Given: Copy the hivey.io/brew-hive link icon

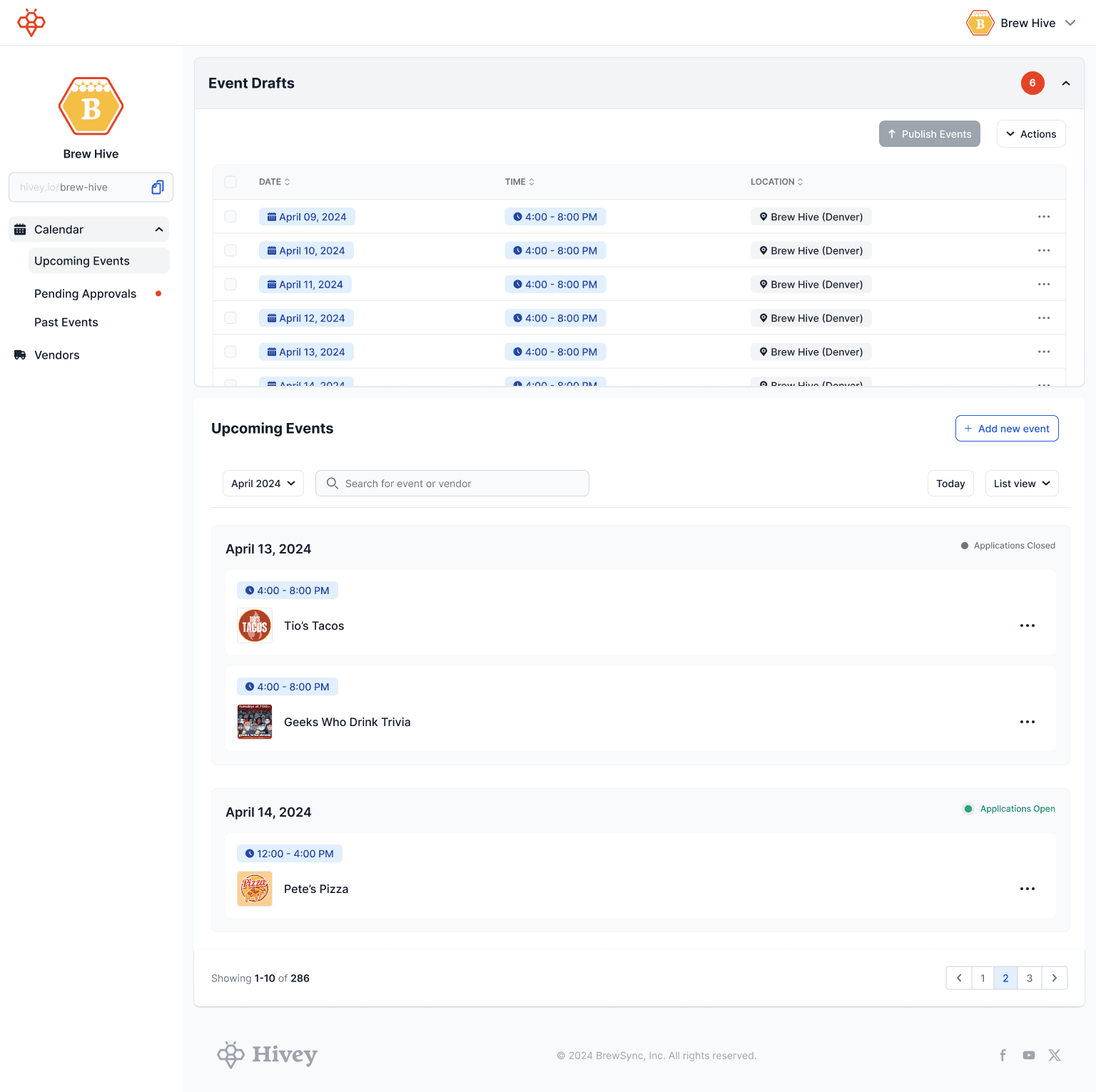Looking at the screenshot, I should tap(158, 187).
